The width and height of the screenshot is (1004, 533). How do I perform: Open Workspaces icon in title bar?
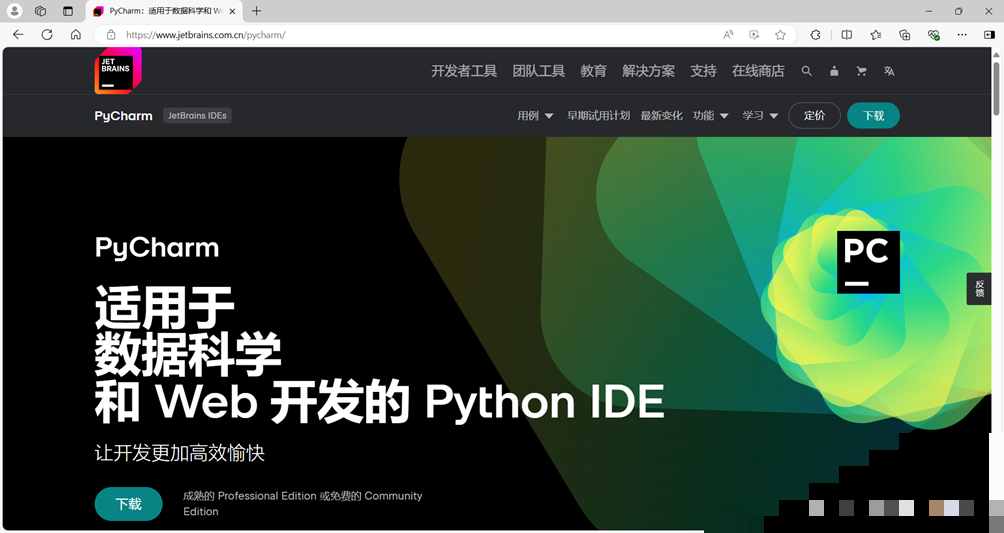40,11
